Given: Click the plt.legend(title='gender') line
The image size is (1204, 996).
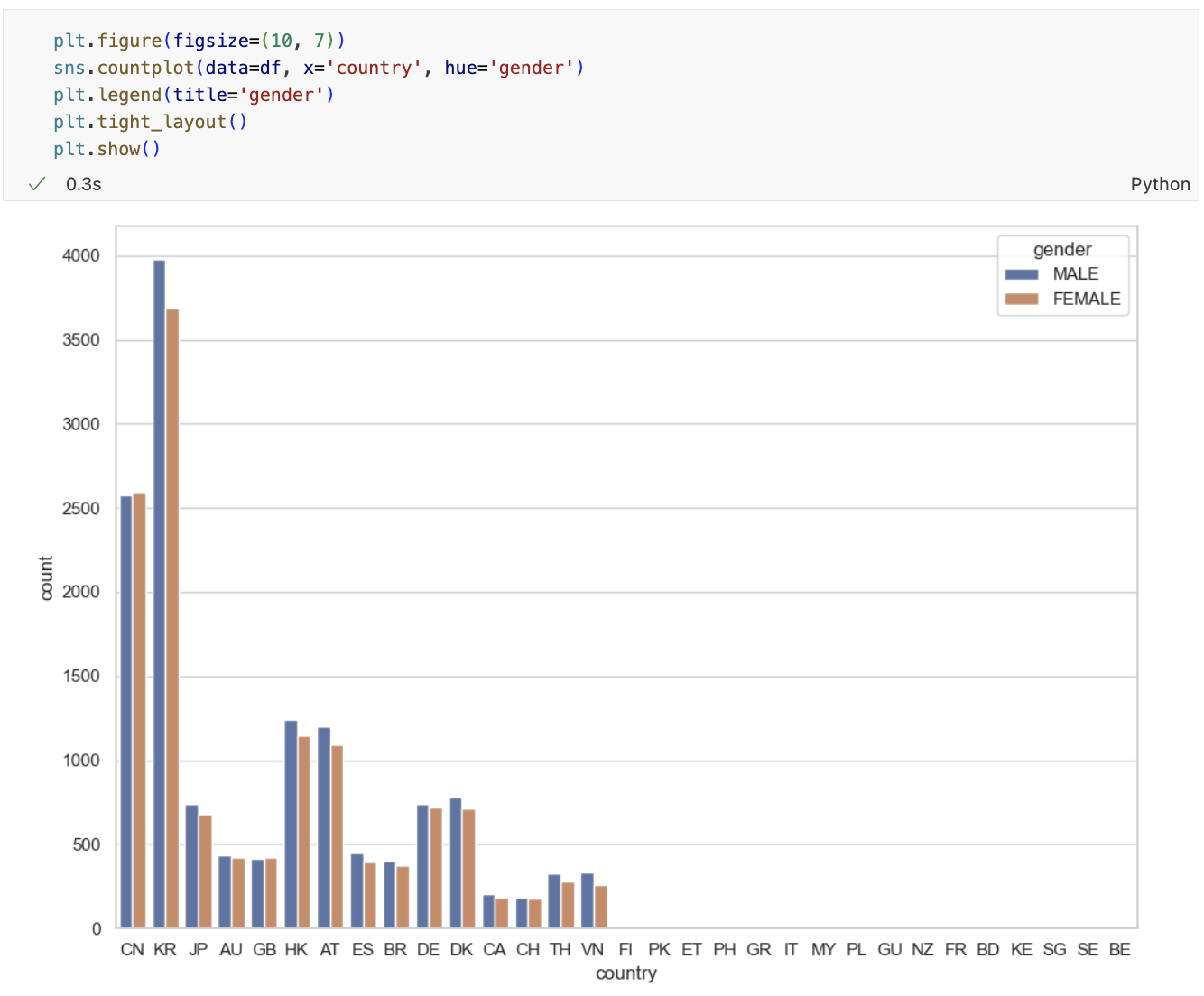Looking at the screenshot, I should (x=193, y=95).
